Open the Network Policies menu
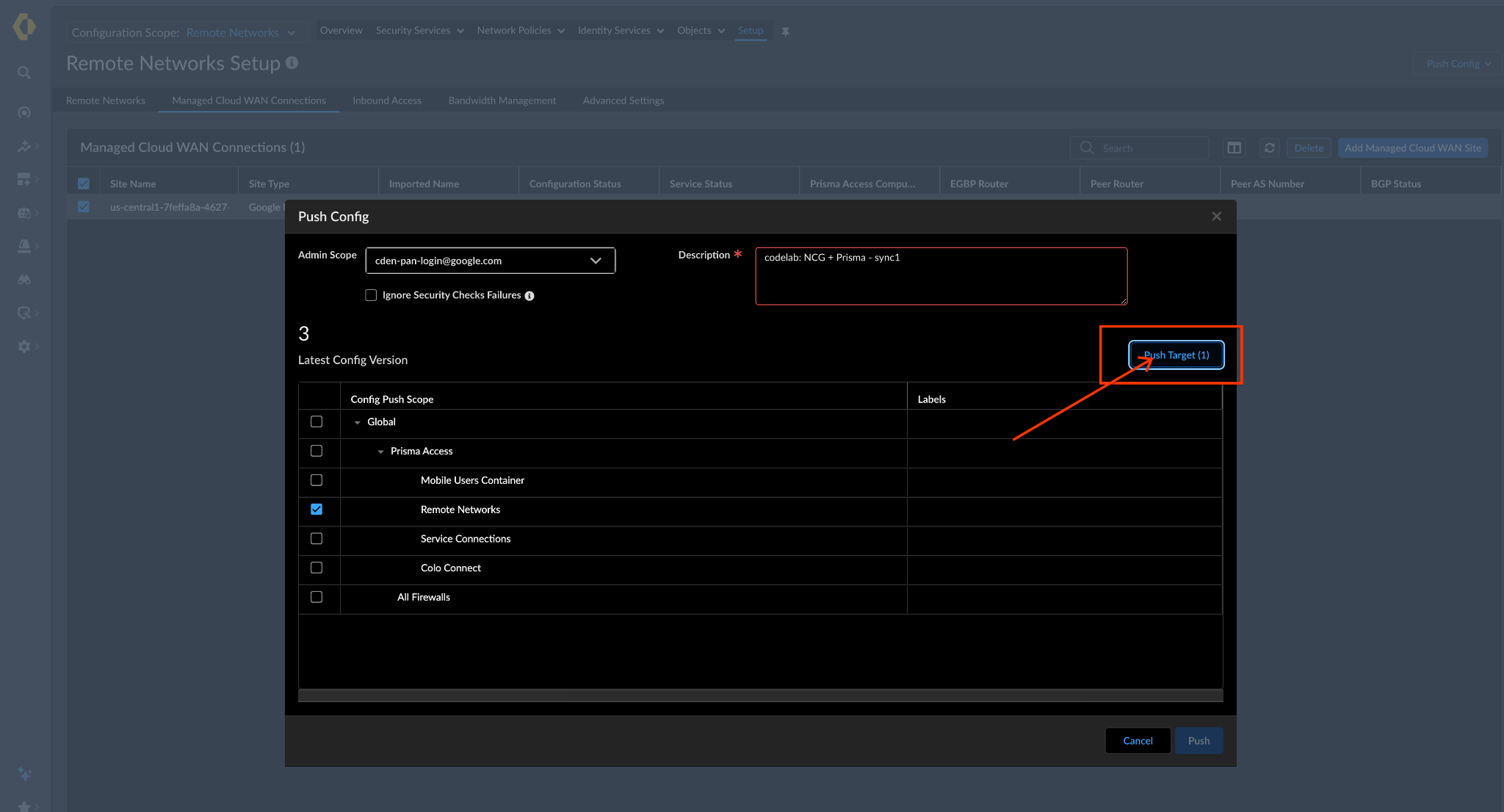This screenshot has height=812, width=1504. 521,31
